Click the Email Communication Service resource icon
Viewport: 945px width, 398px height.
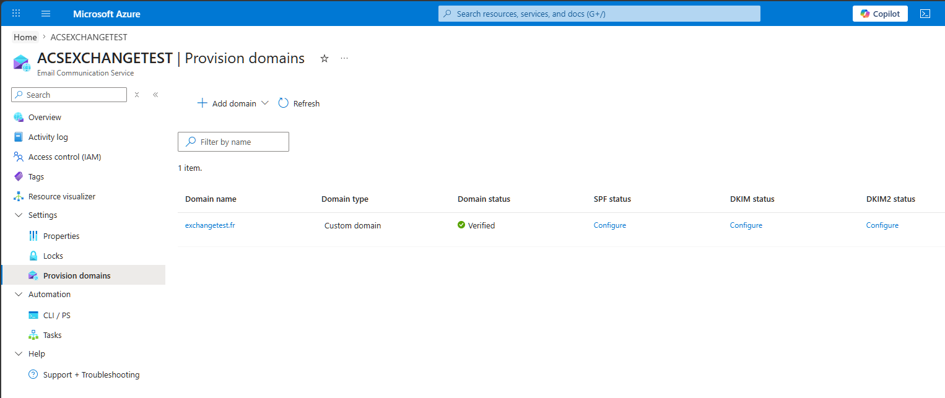(22, 63)
